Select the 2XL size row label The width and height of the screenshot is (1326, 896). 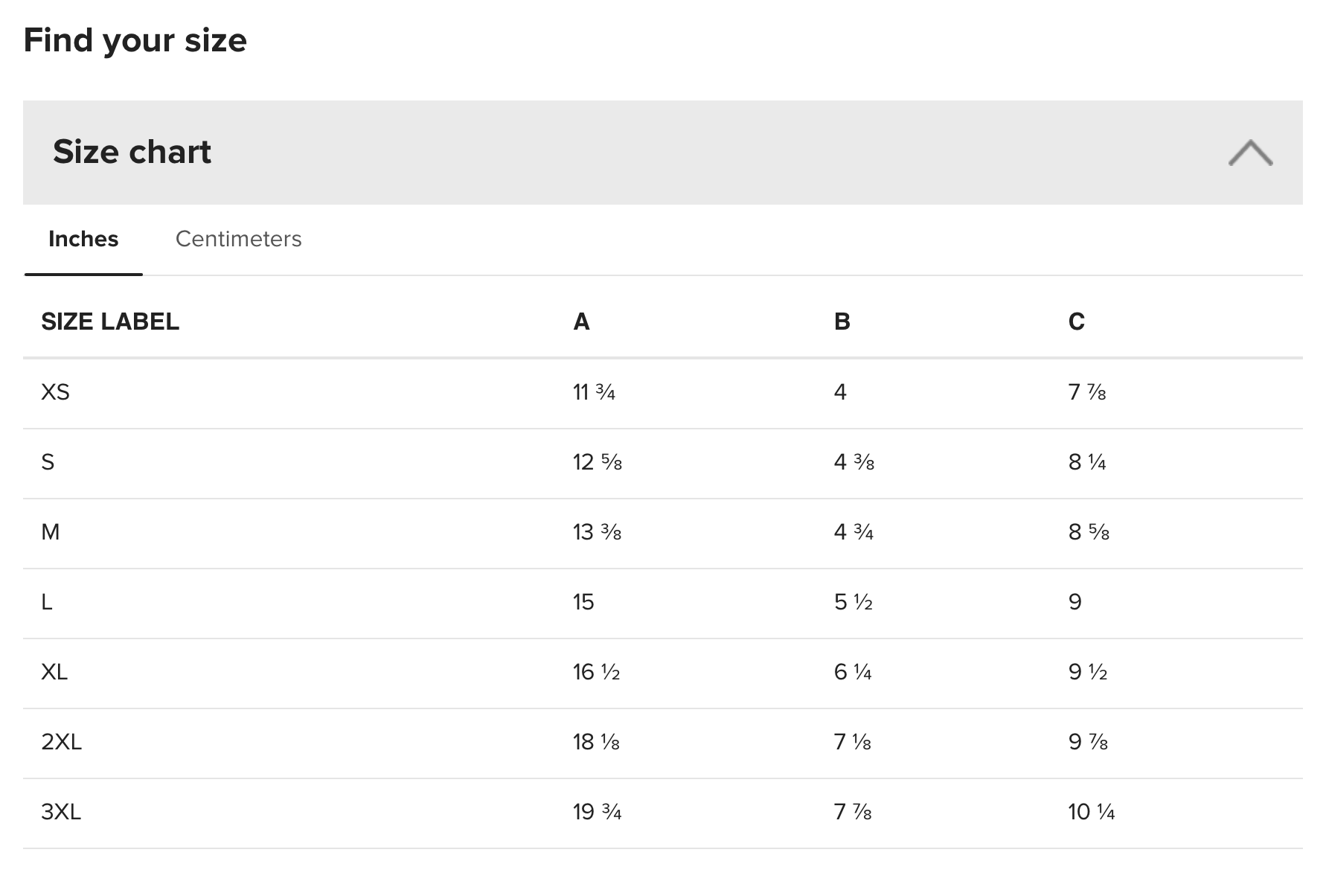pyautogui.click(x=61, y=742)
